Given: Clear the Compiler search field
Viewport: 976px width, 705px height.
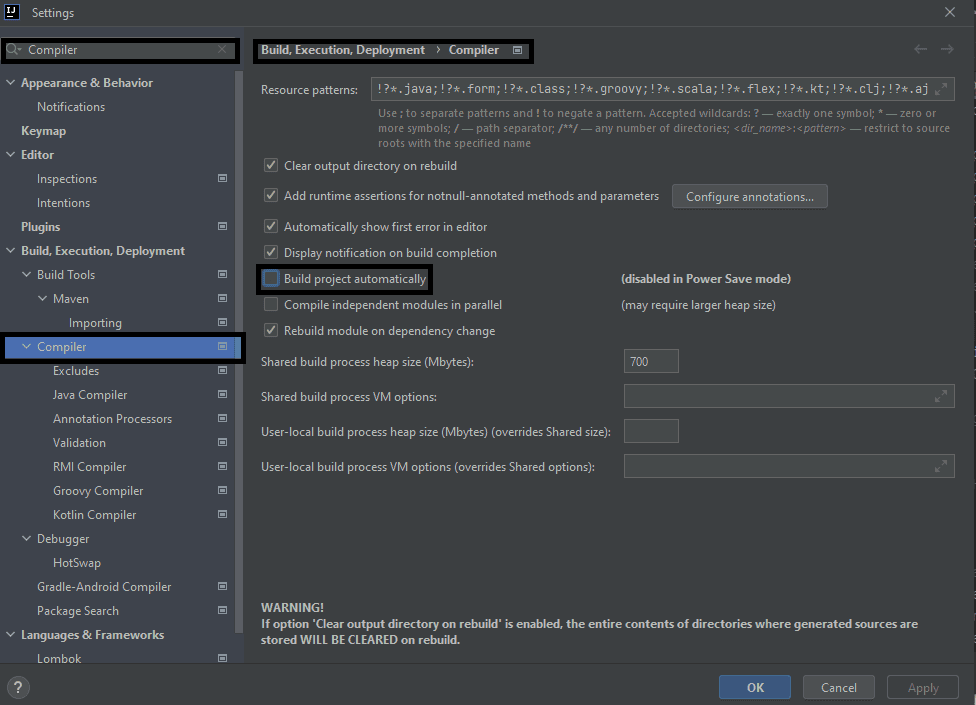Looking at the screenshot, I should [x=222, y=49].
